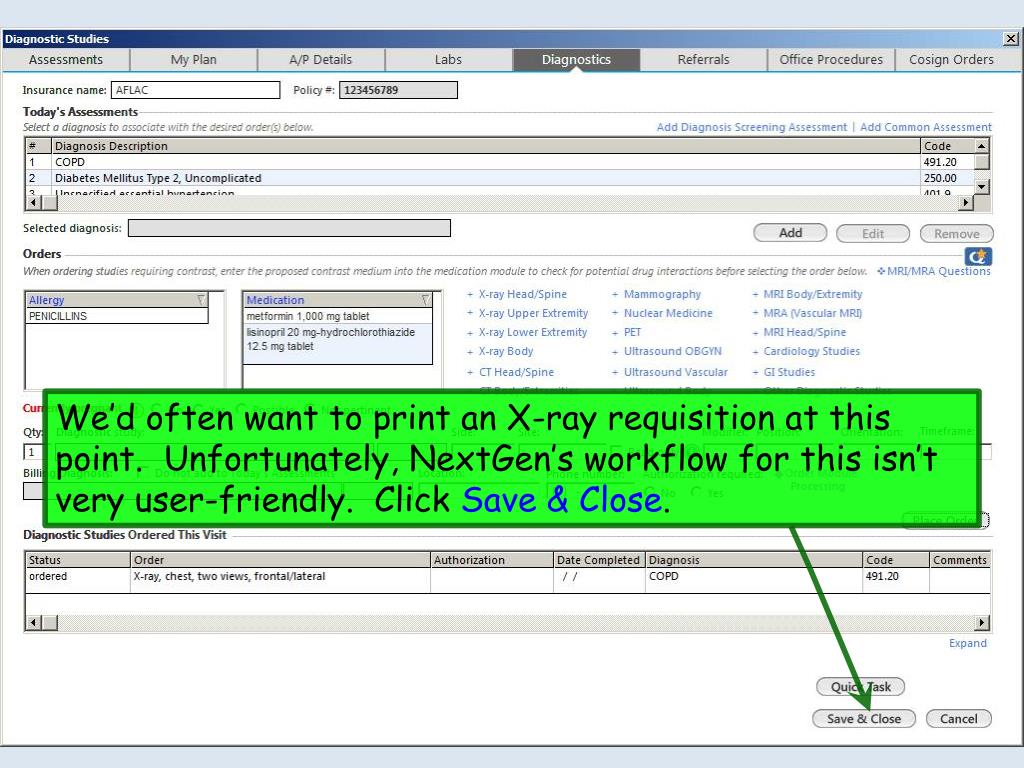Open GI Studies order list
1024x768 pixels.
789,372
